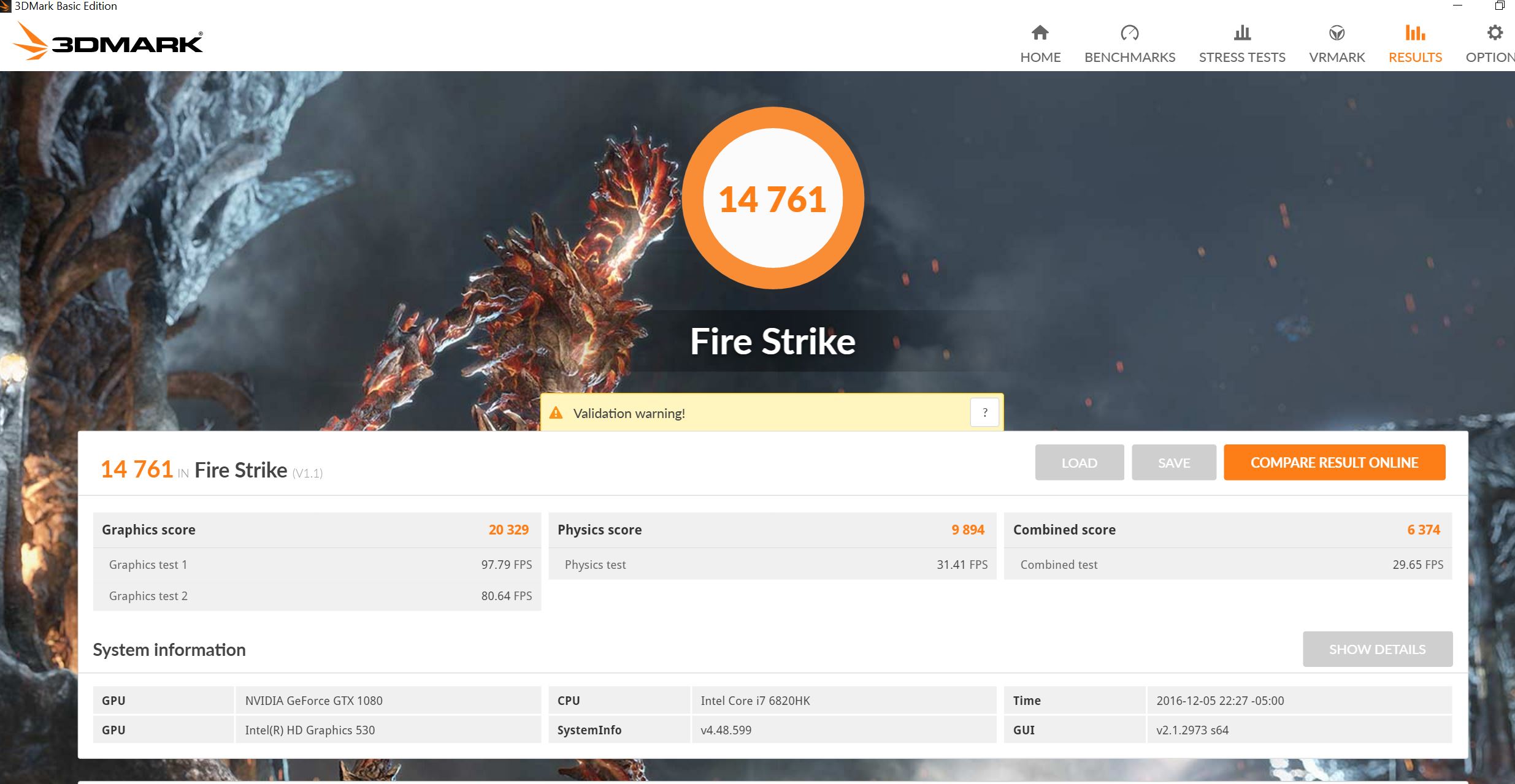1515x784 pixels.
Task: Click the NVIDIA GeForce GTX 1080 entry
Action: [313, 701]
